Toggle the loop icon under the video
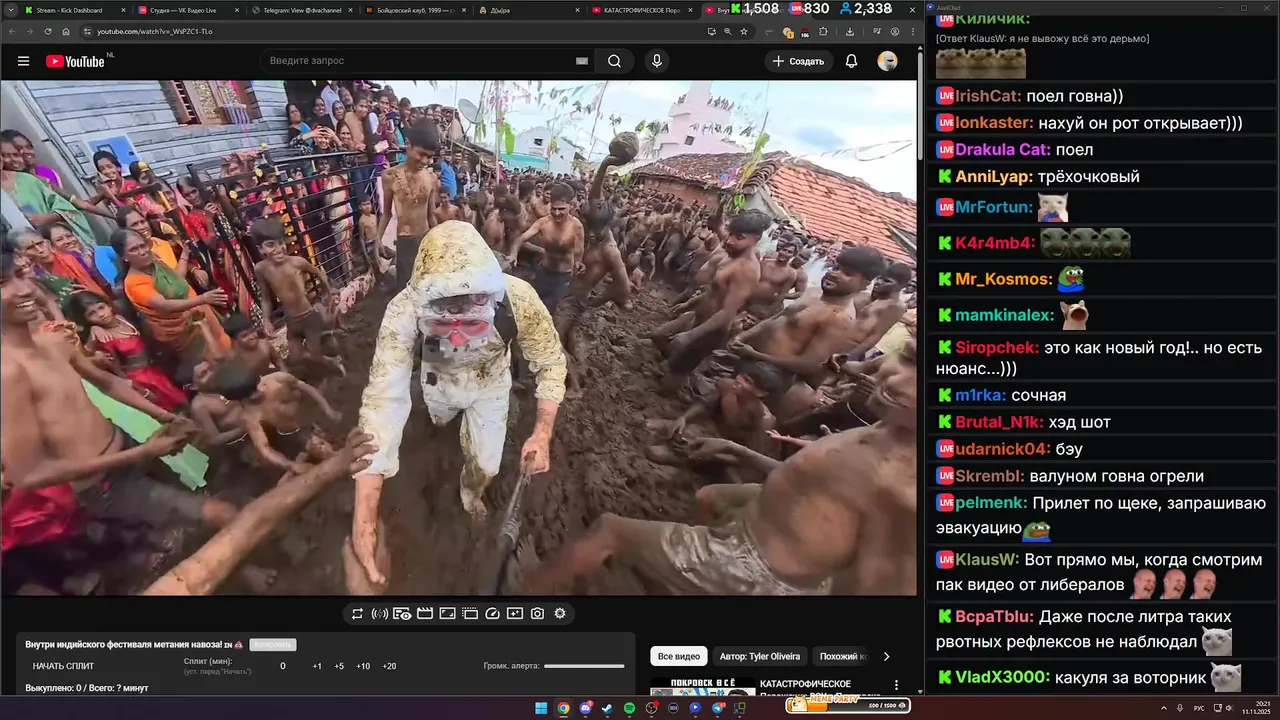 [357, 613]
